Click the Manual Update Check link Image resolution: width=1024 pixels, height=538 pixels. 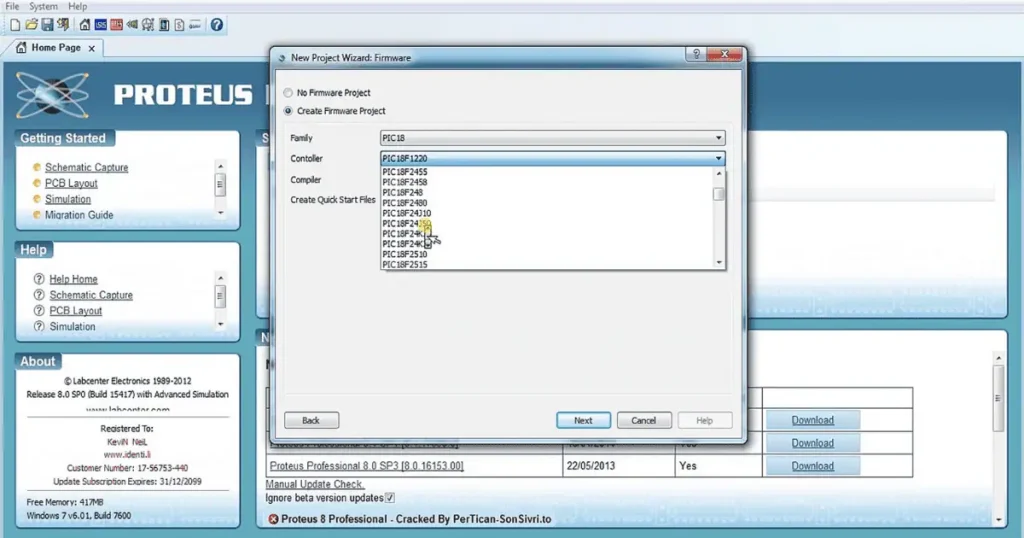(x=315, y=484)
